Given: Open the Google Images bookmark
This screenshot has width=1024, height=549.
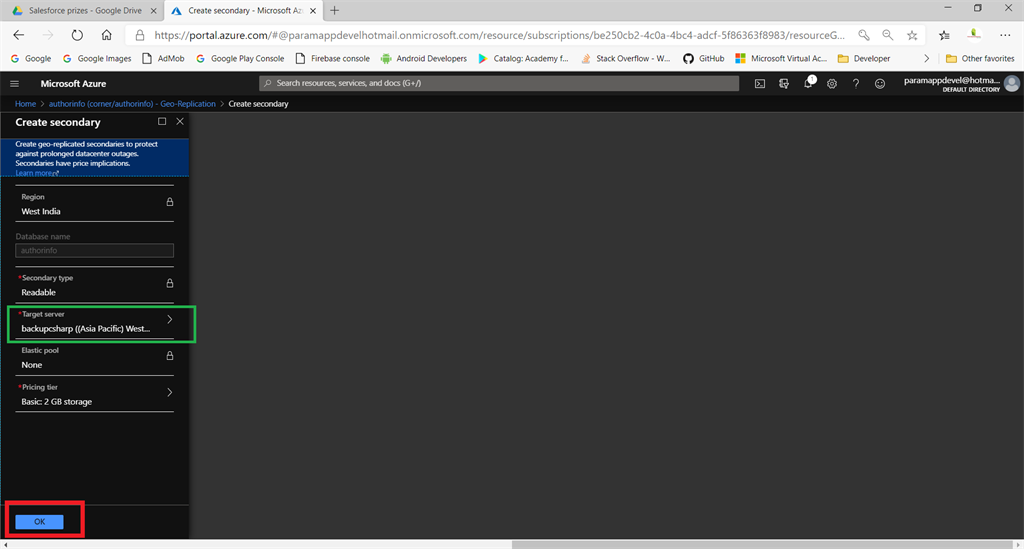Looking at the screenshot, I should (97, 59).
